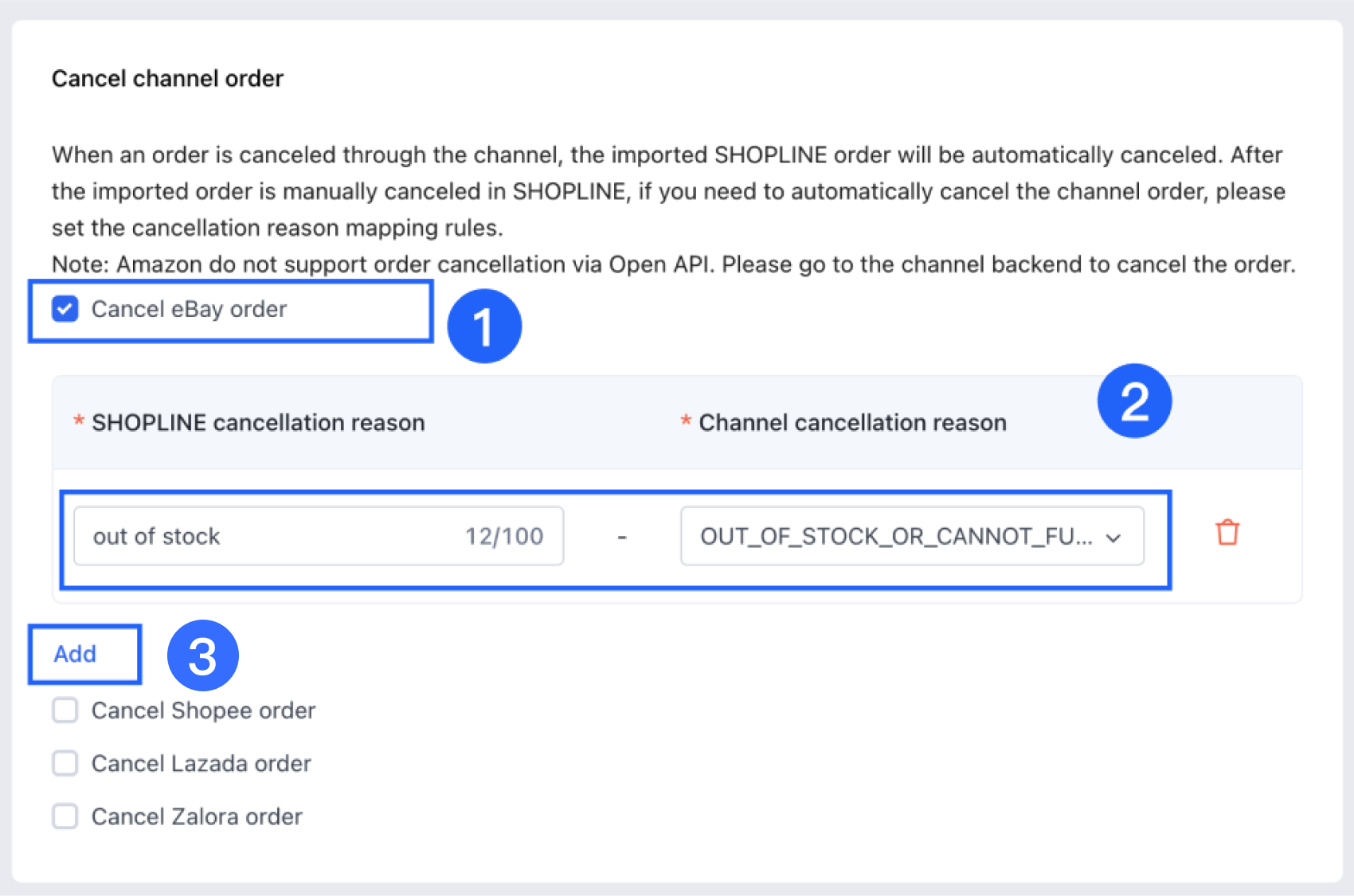Image resolution: width=1354 pixels, height=896 pixels.
Task: Click the Cancel Zalora order label
Action: (197, 817)
